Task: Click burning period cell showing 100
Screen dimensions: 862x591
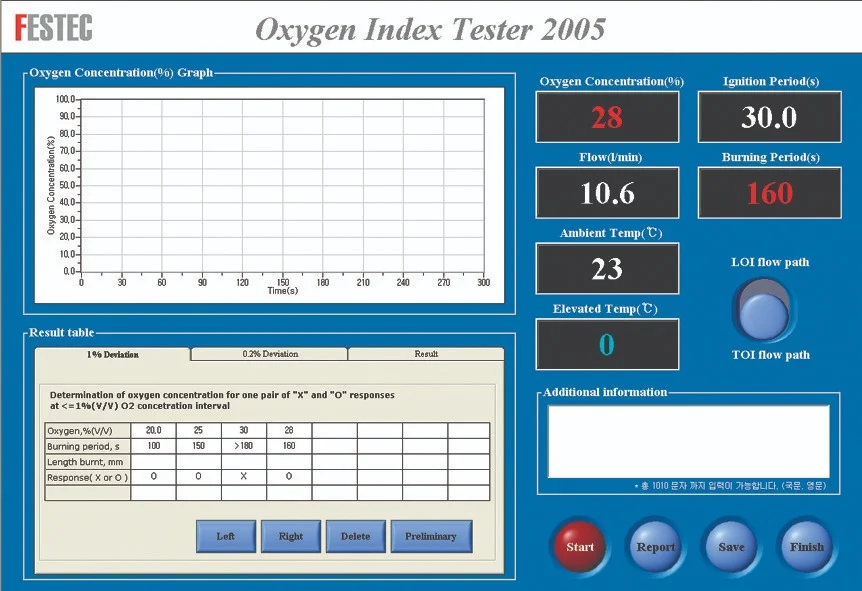Action: (153, 446)
